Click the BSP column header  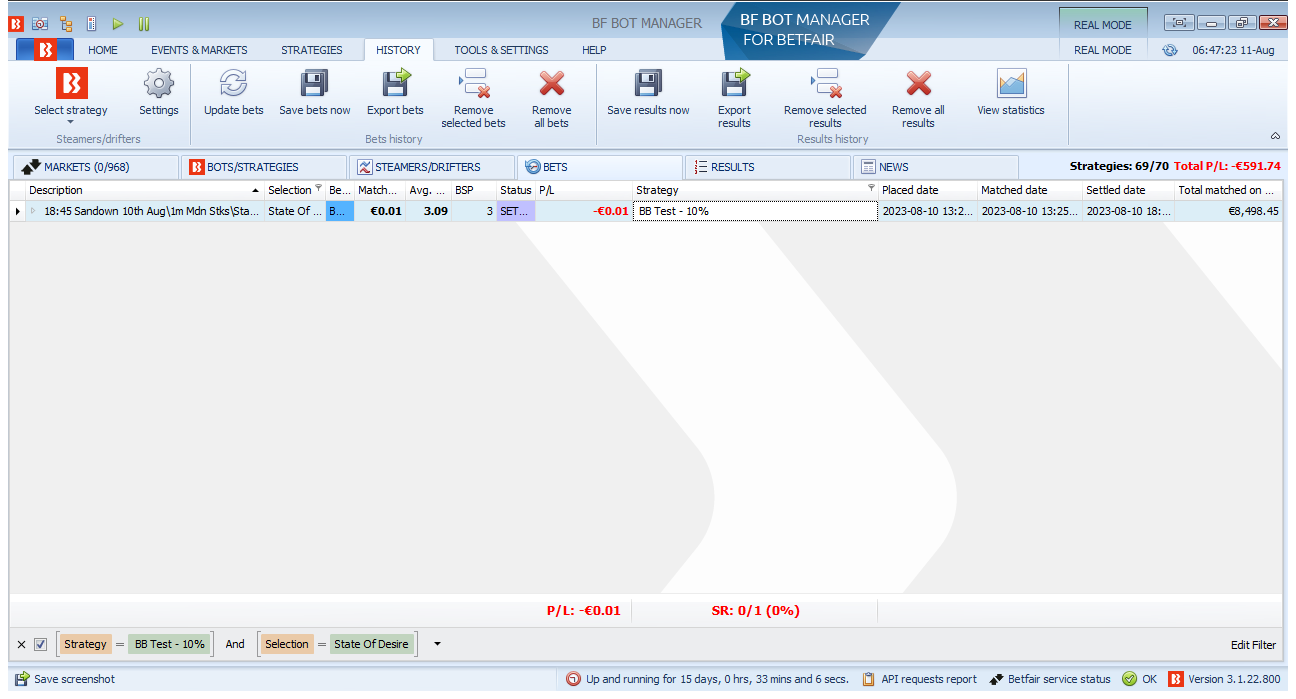tap(474, 190)
